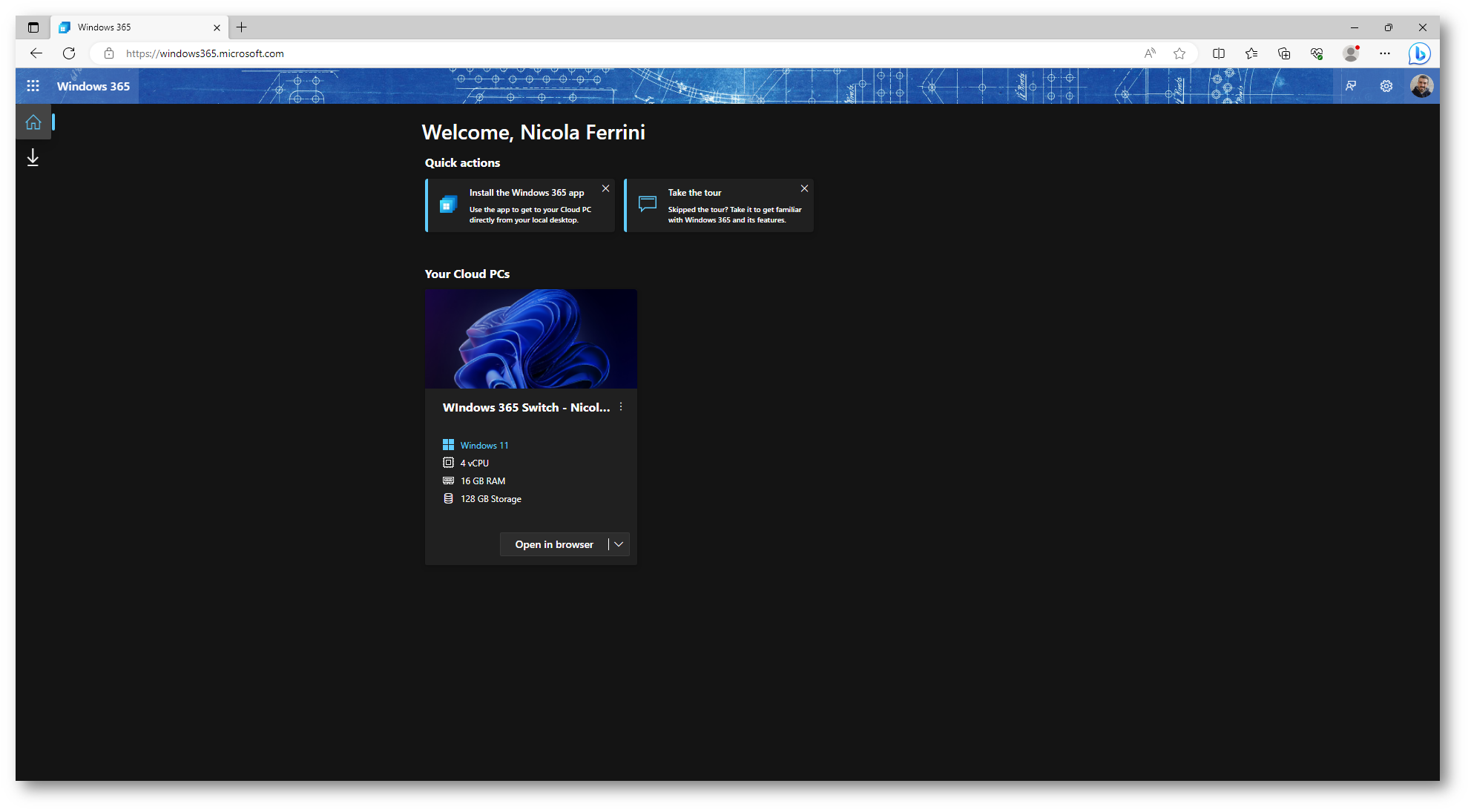Open browser Settings and more menu

coord(1385,53)
